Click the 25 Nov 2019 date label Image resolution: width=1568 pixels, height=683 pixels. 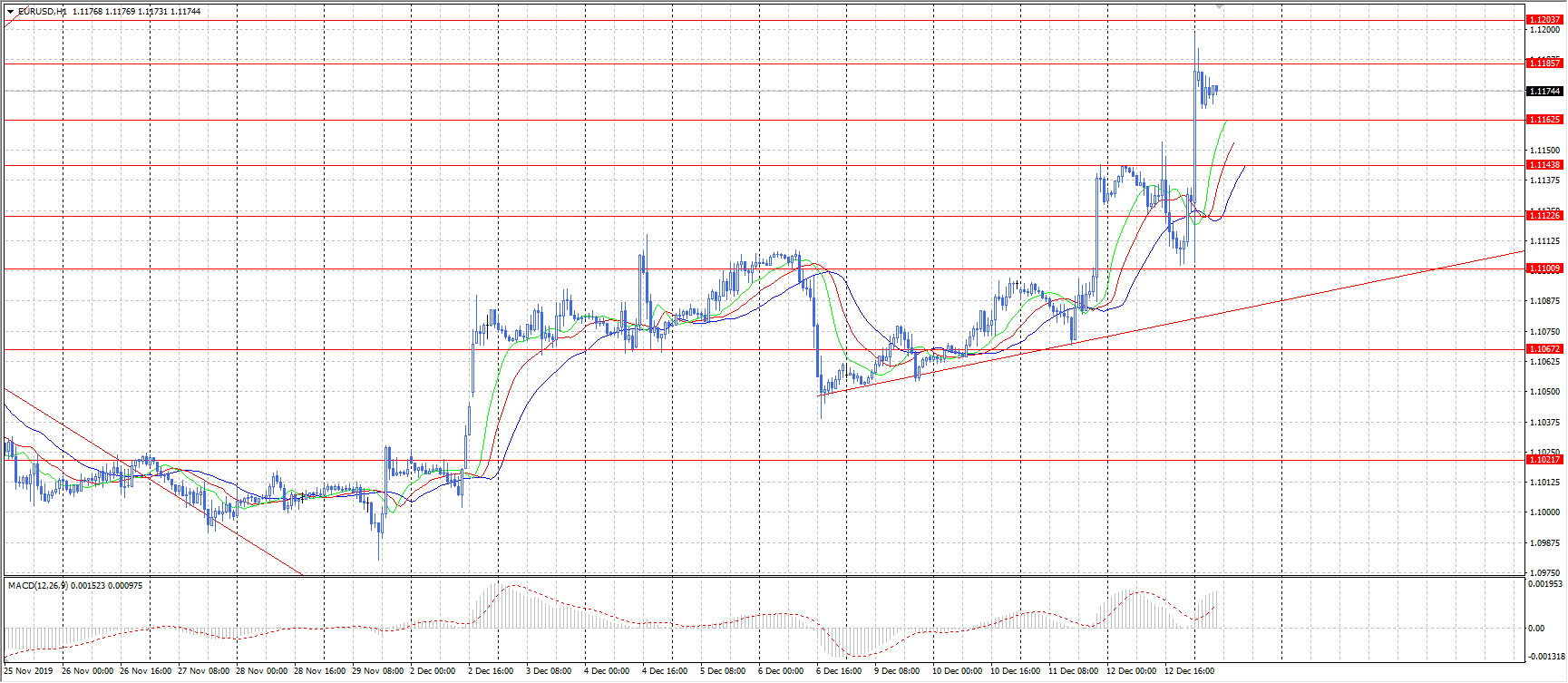coord(28,672)
